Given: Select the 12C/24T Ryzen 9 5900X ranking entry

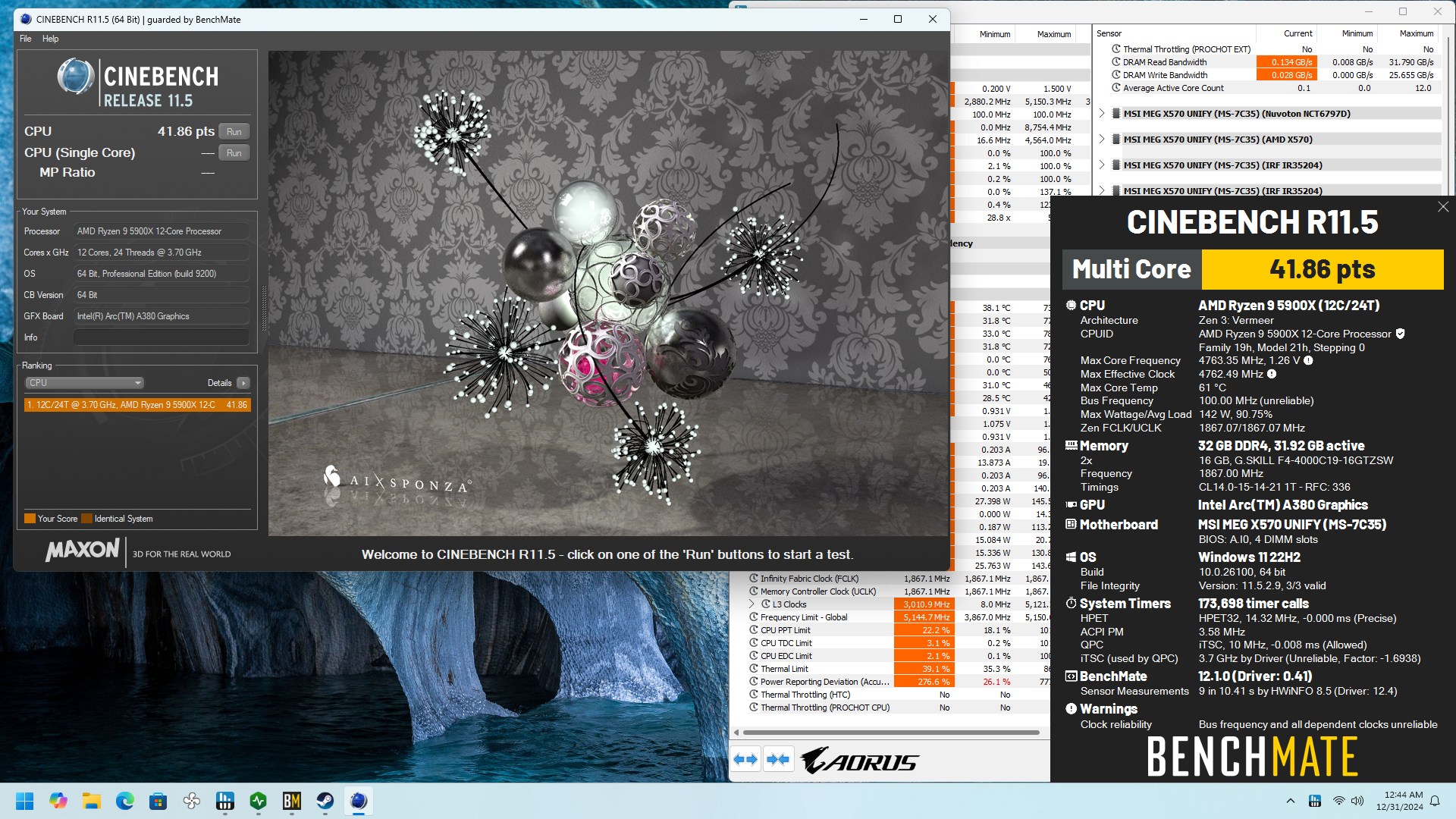Looking at the screenshot, I should [137, 405].
